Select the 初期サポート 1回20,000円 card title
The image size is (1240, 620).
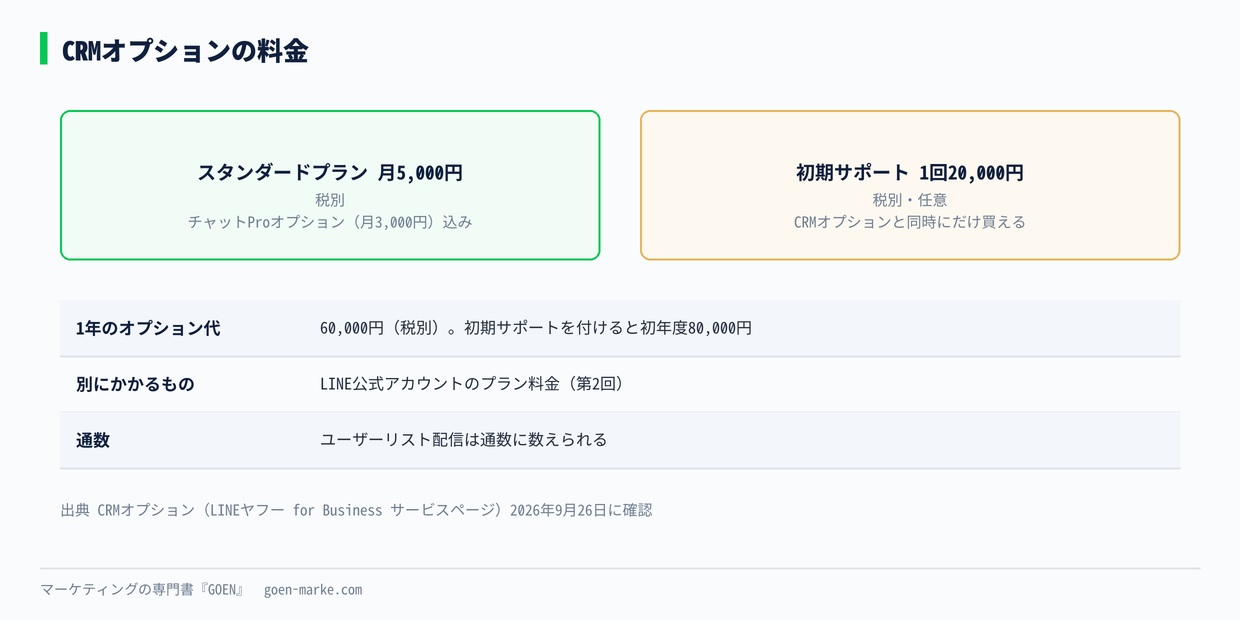point(910,172)
